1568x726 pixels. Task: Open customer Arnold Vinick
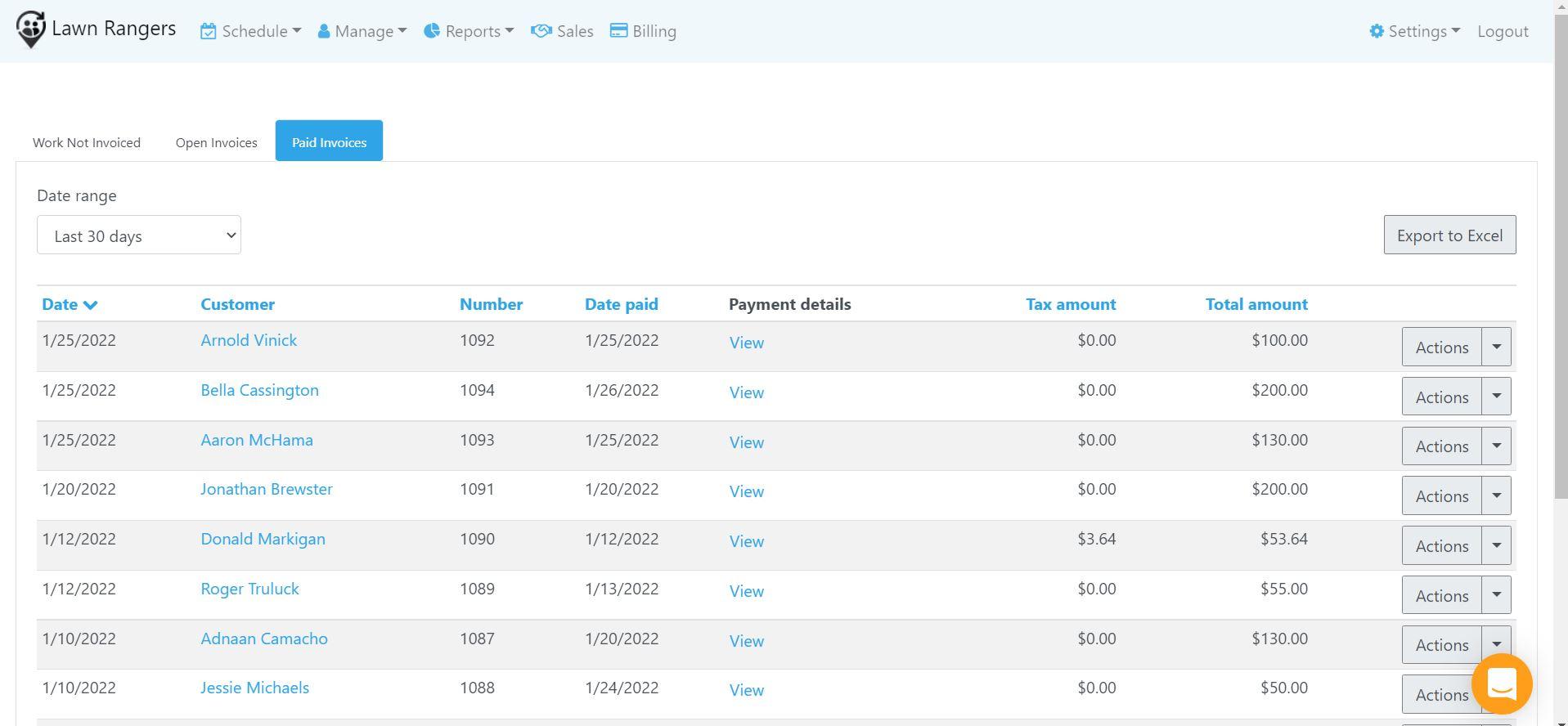click(x=249, y=340)
